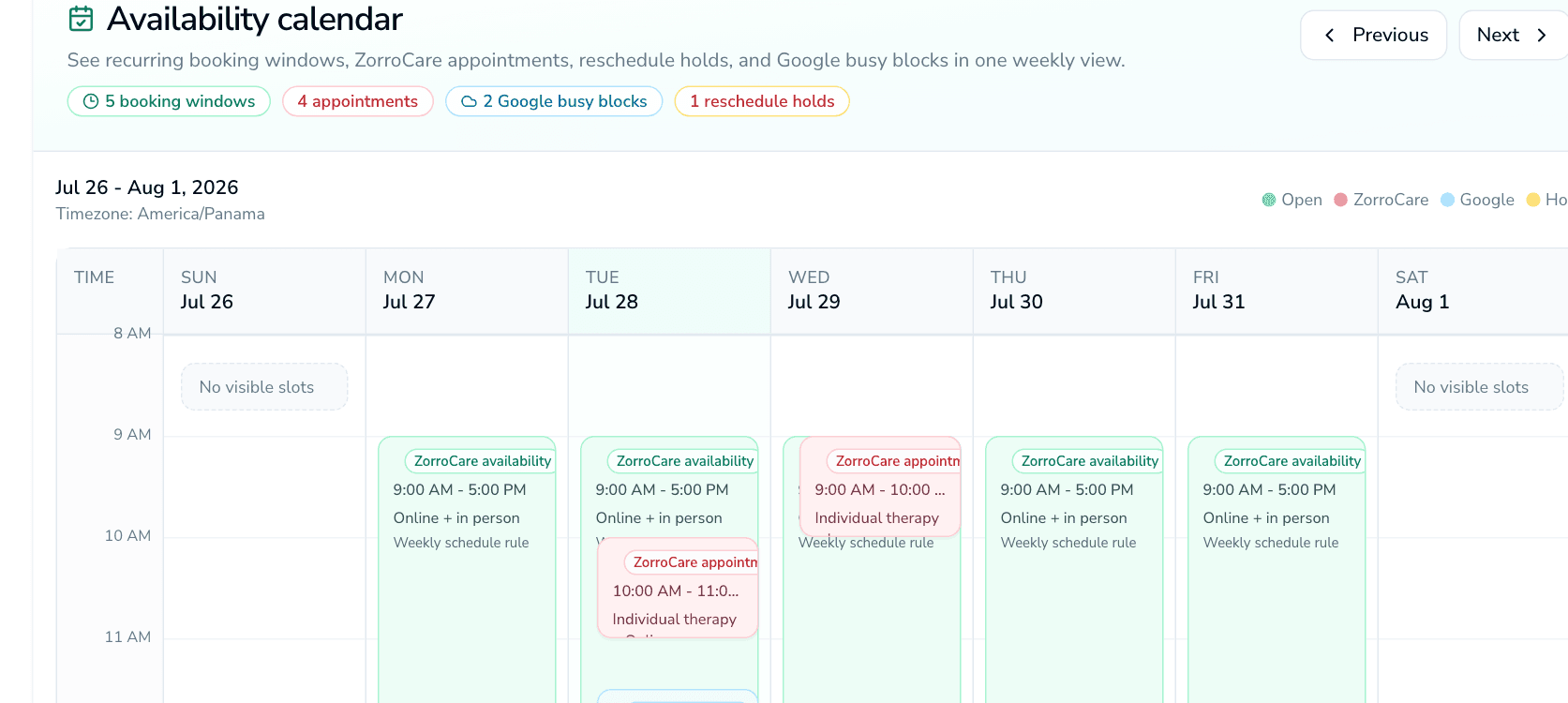1568x703 pixels.
Task: Click the 'ZorroCare availability' tag on Monday
Action: pyautogui.click(x=481, y=461)
